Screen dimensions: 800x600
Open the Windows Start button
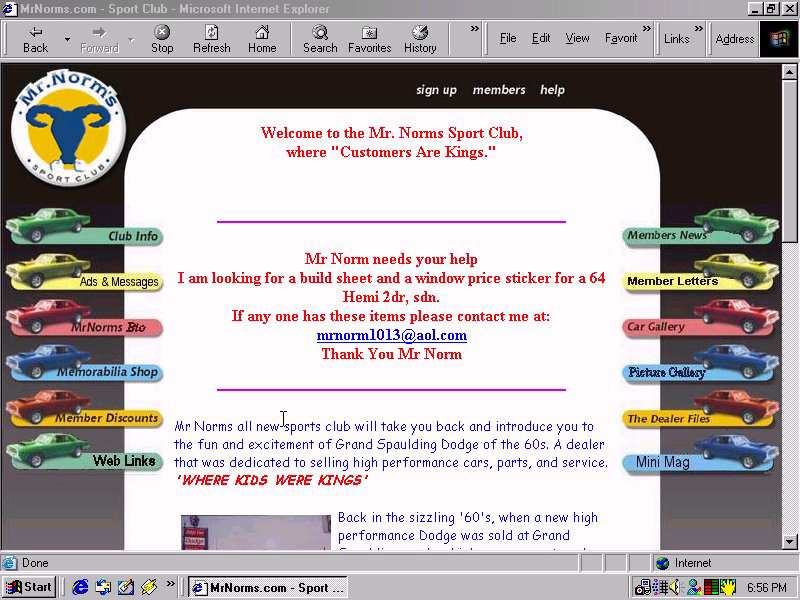(x=29, y=587)
